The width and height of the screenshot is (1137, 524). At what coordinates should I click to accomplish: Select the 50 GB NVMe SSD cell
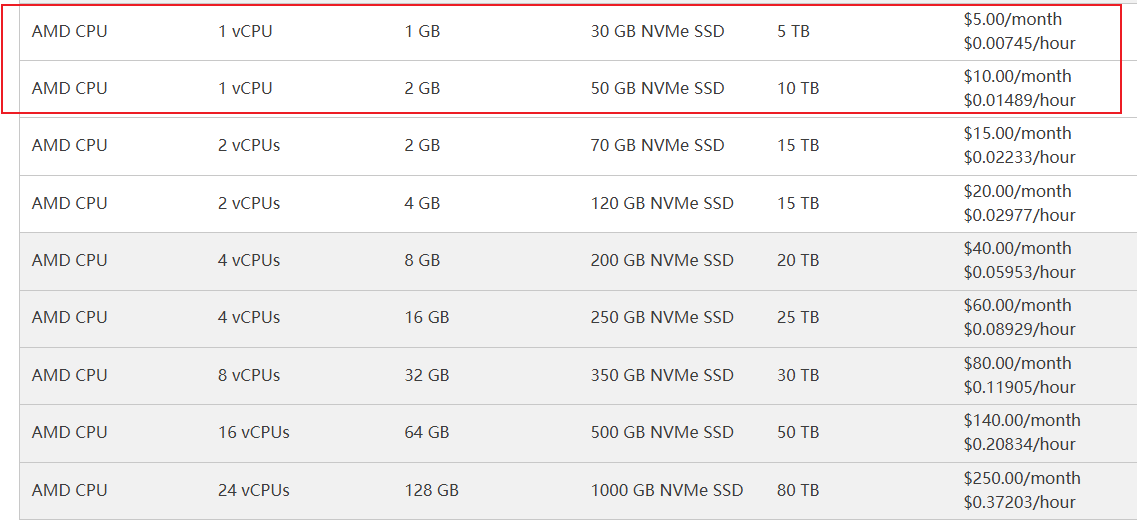[657, 88]
